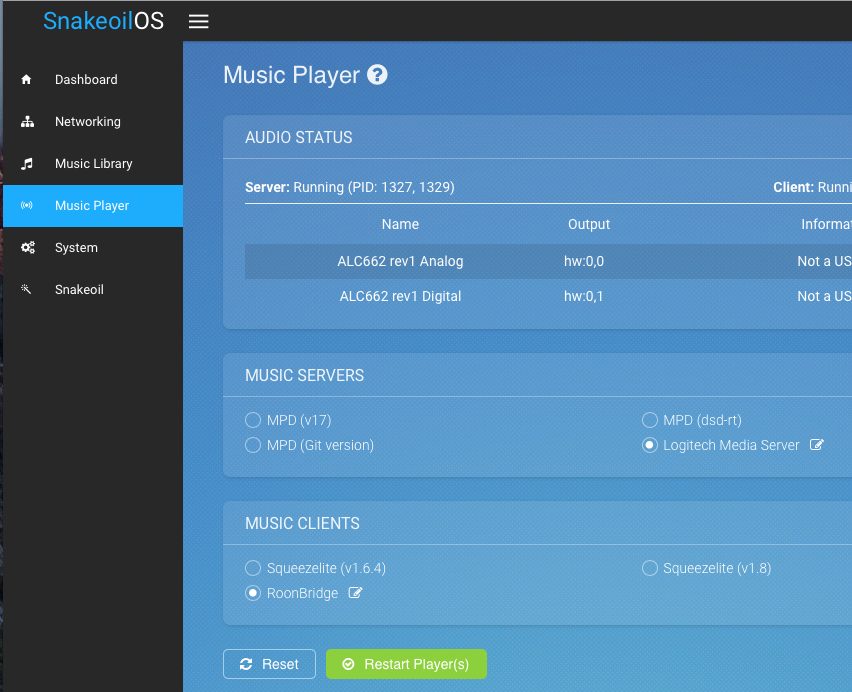Open the Music Player menu item
Image resolution: width=852 pixels, height=692 pixels.
click(93, 206)
